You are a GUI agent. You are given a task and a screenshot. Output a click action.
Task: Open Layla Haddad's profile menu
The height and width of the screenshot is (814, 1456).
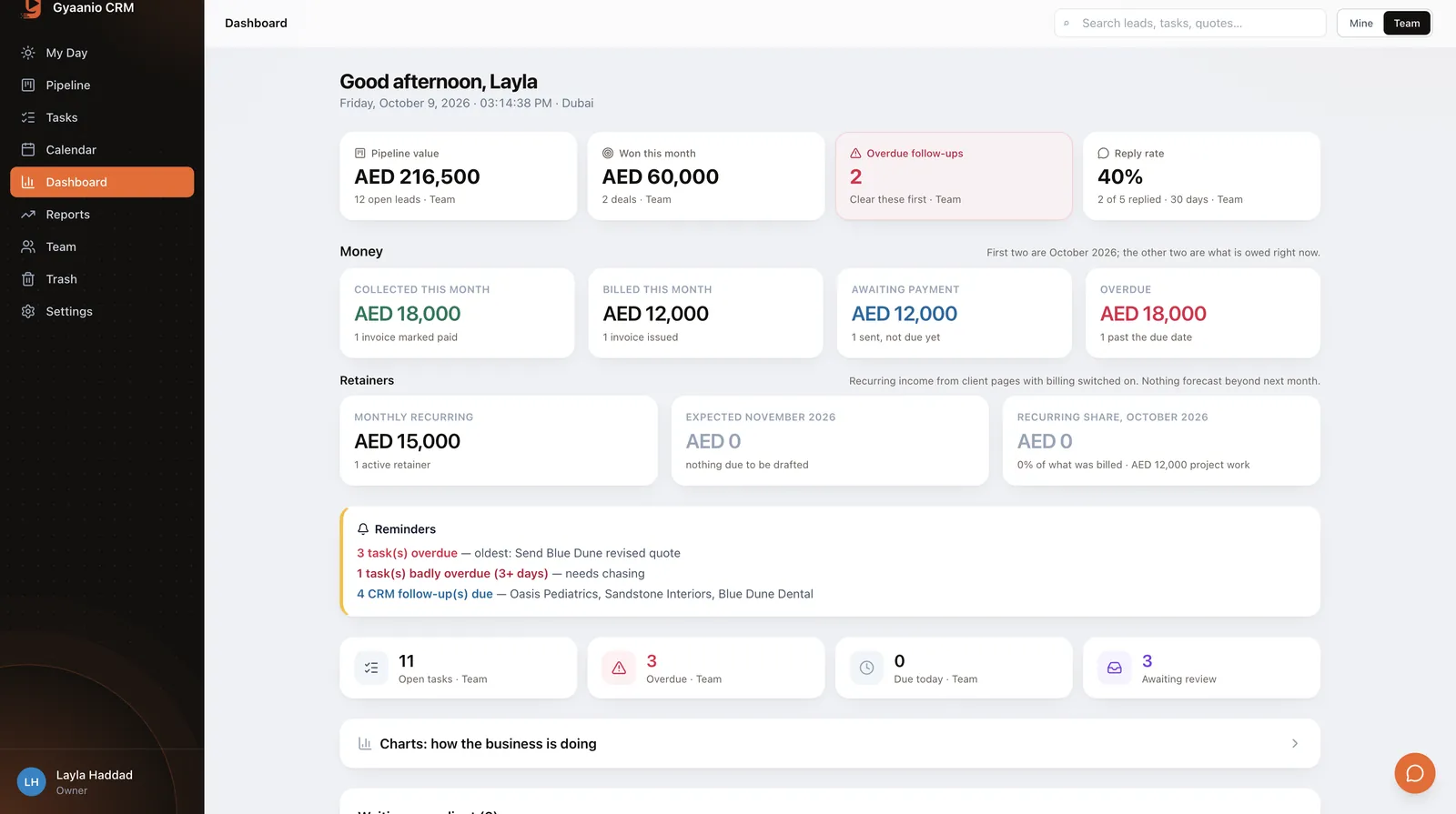[x=102, y=782]
